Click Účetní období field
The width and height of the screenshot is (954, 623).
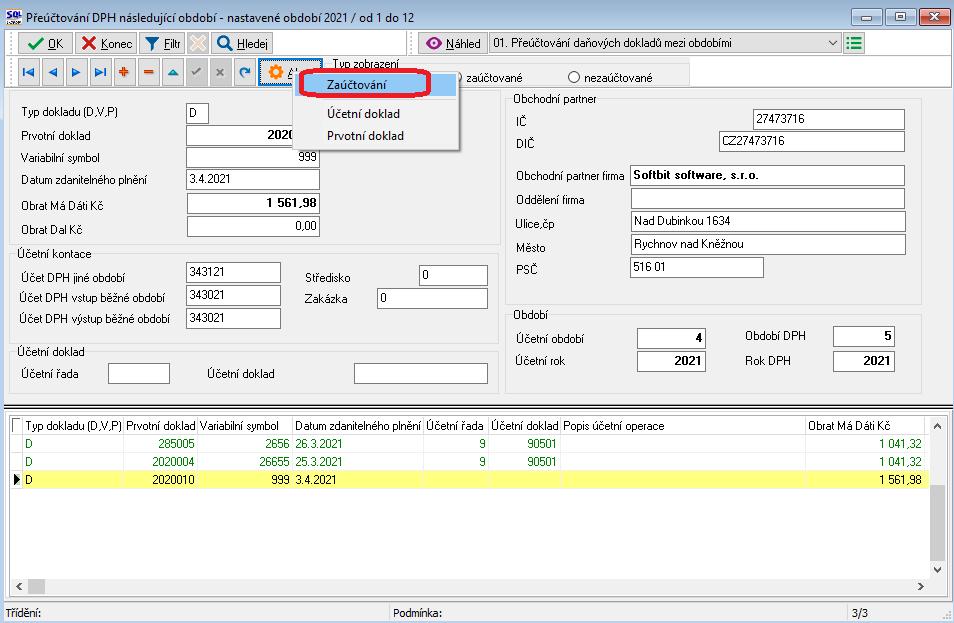coord(671,338)
